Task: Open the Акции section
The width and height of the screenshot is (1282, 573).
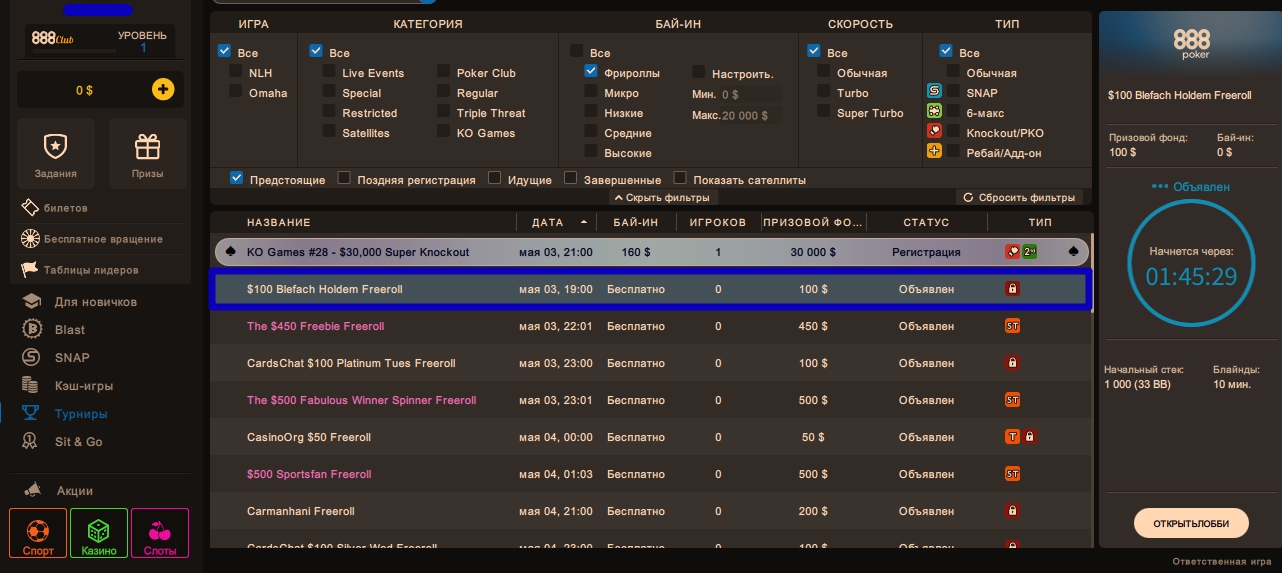Action: [x=75, y=491]
